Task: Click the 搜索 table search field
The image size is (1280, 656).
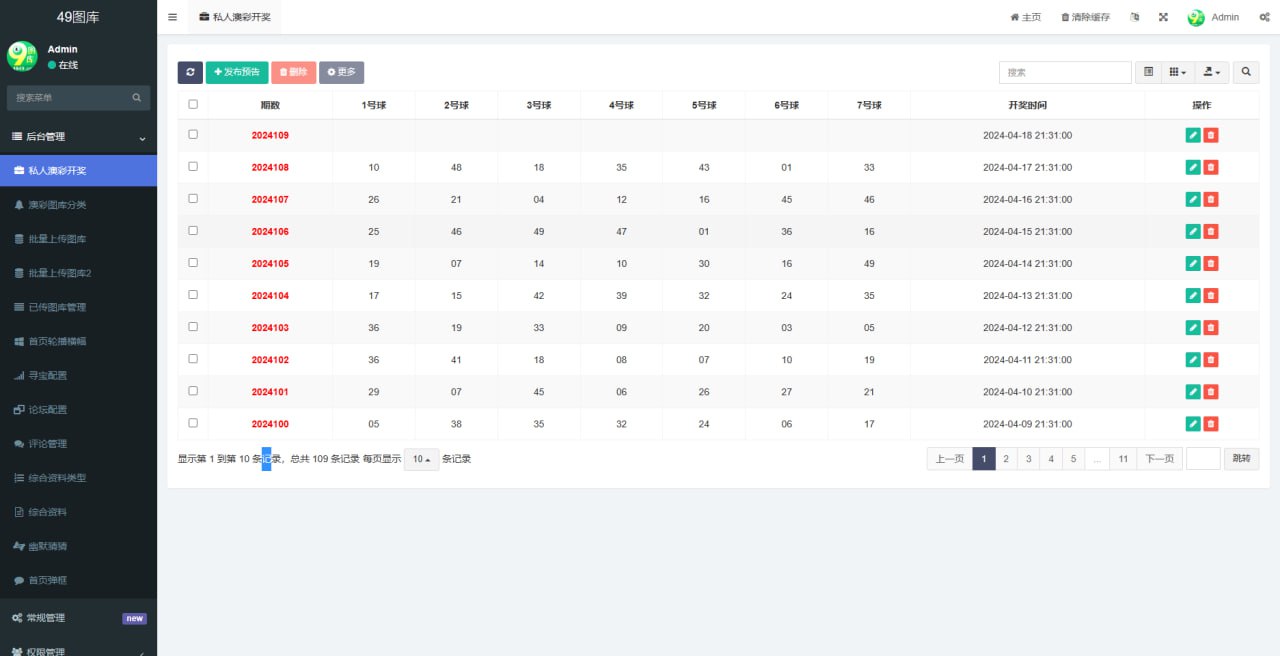Action: (x=1064, y=72)
